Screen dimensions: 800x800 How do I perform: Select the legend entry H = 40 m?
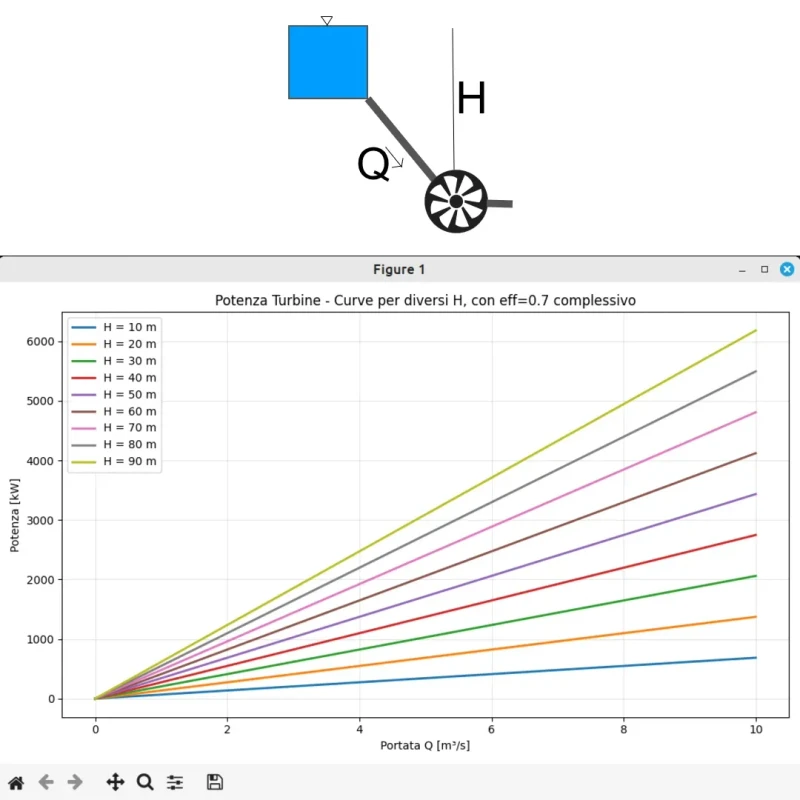114,378
